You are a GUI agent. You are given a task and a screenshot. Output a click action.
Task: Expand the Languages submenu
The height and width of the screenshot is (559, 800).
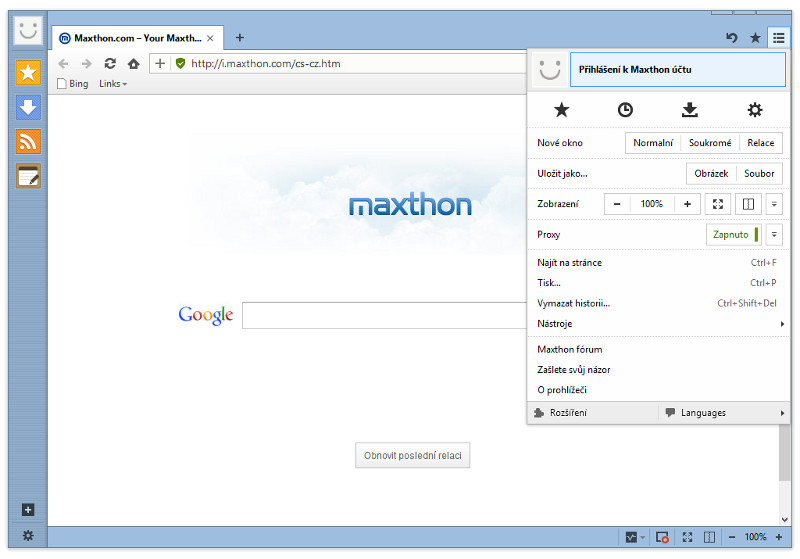coord(725,413)
